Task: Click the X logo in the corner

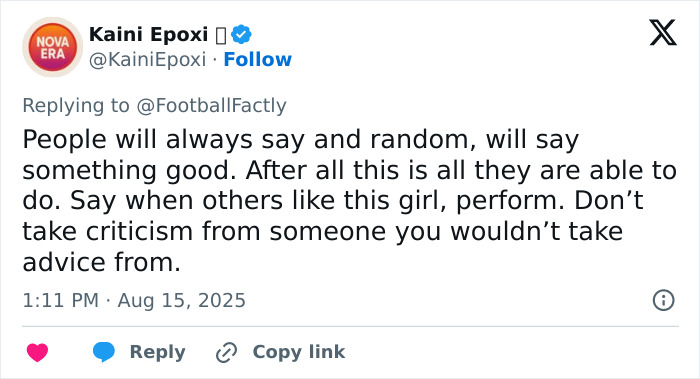Action: [x=663, y=33]
